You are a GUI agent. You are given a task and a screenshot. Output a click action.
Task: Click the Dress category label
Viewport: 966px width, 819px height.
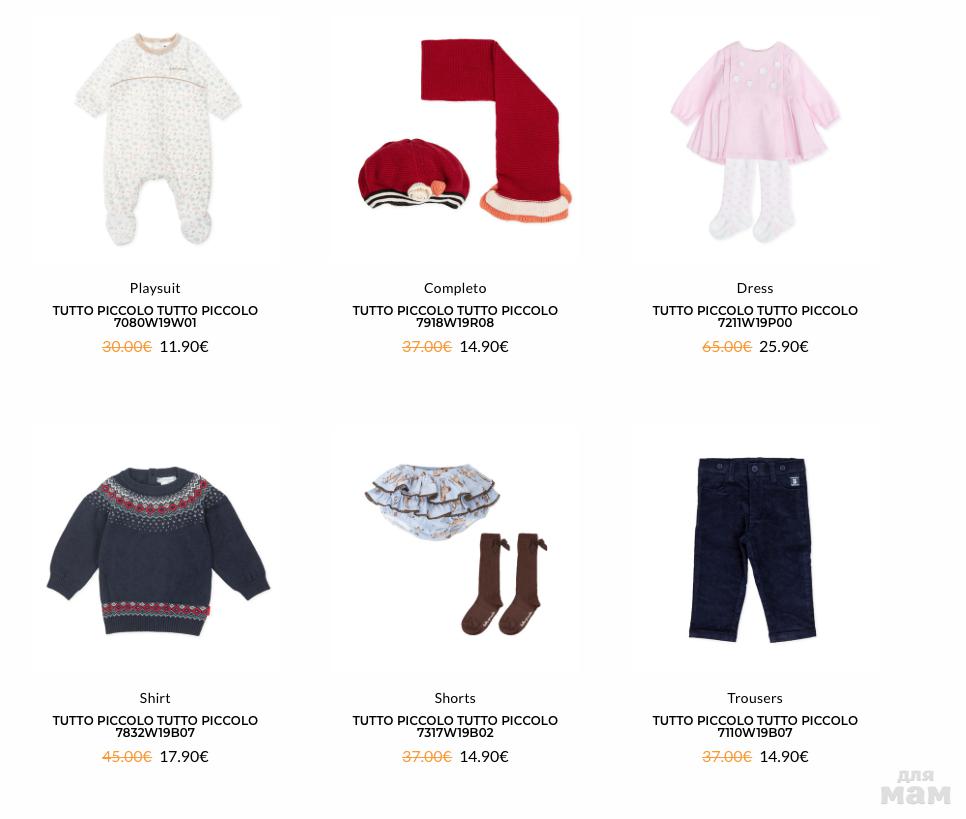[x=755, y=288]
